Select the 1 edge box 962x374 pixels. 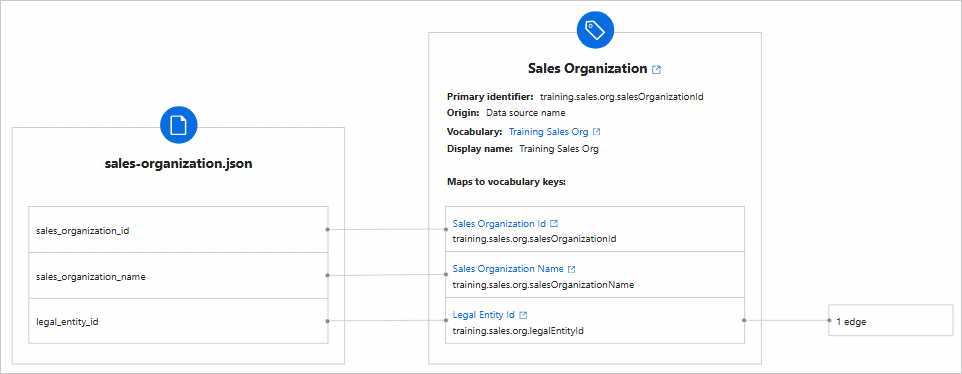[x=890, y=320]
